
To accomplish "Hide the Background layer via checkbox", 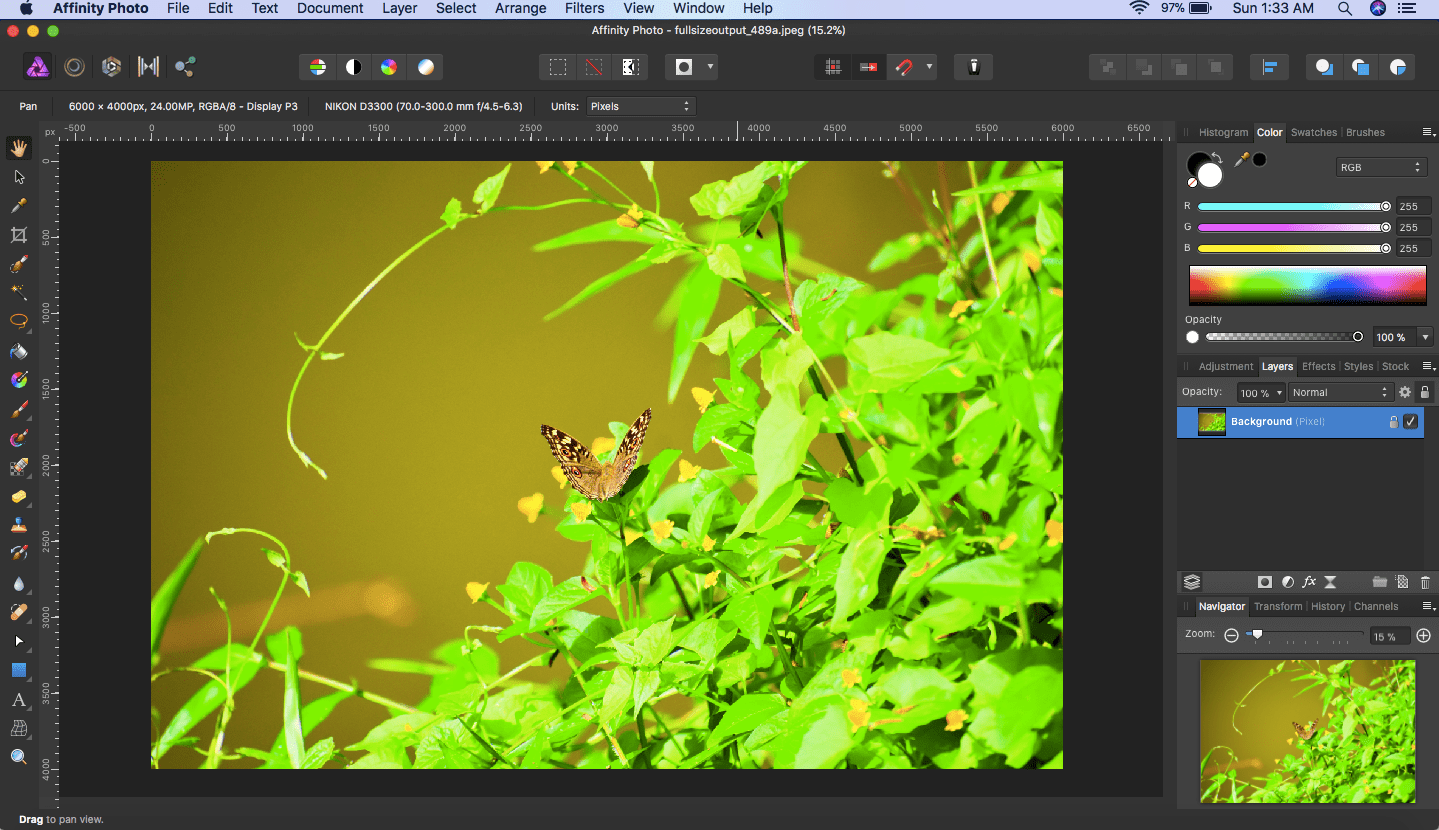I will [1410, 422].
